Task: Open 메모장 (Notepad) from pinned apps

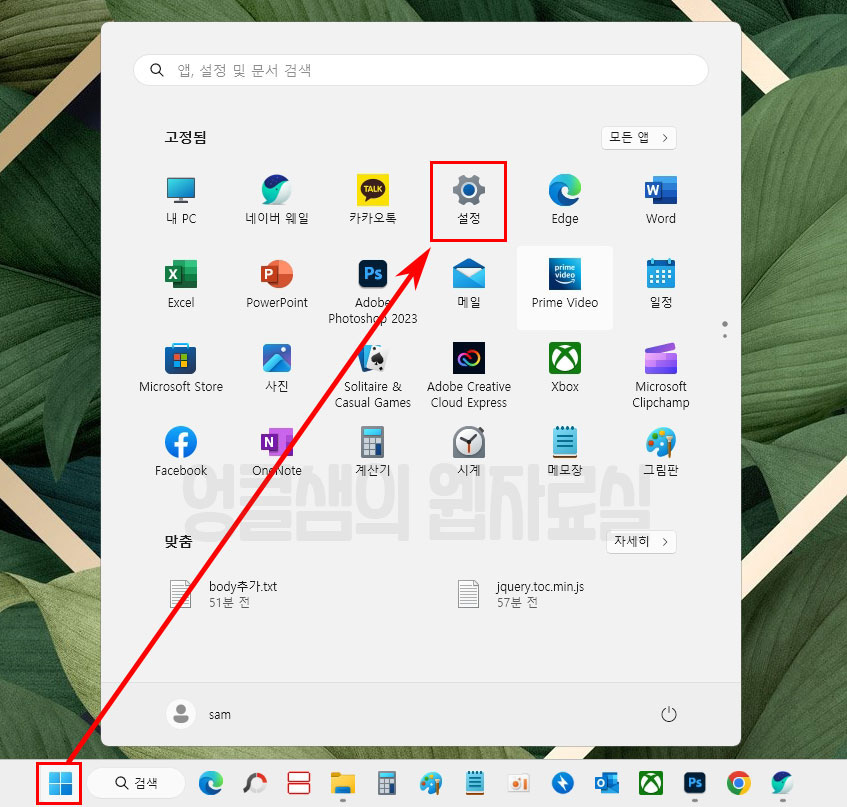Action: coord(564,452)
